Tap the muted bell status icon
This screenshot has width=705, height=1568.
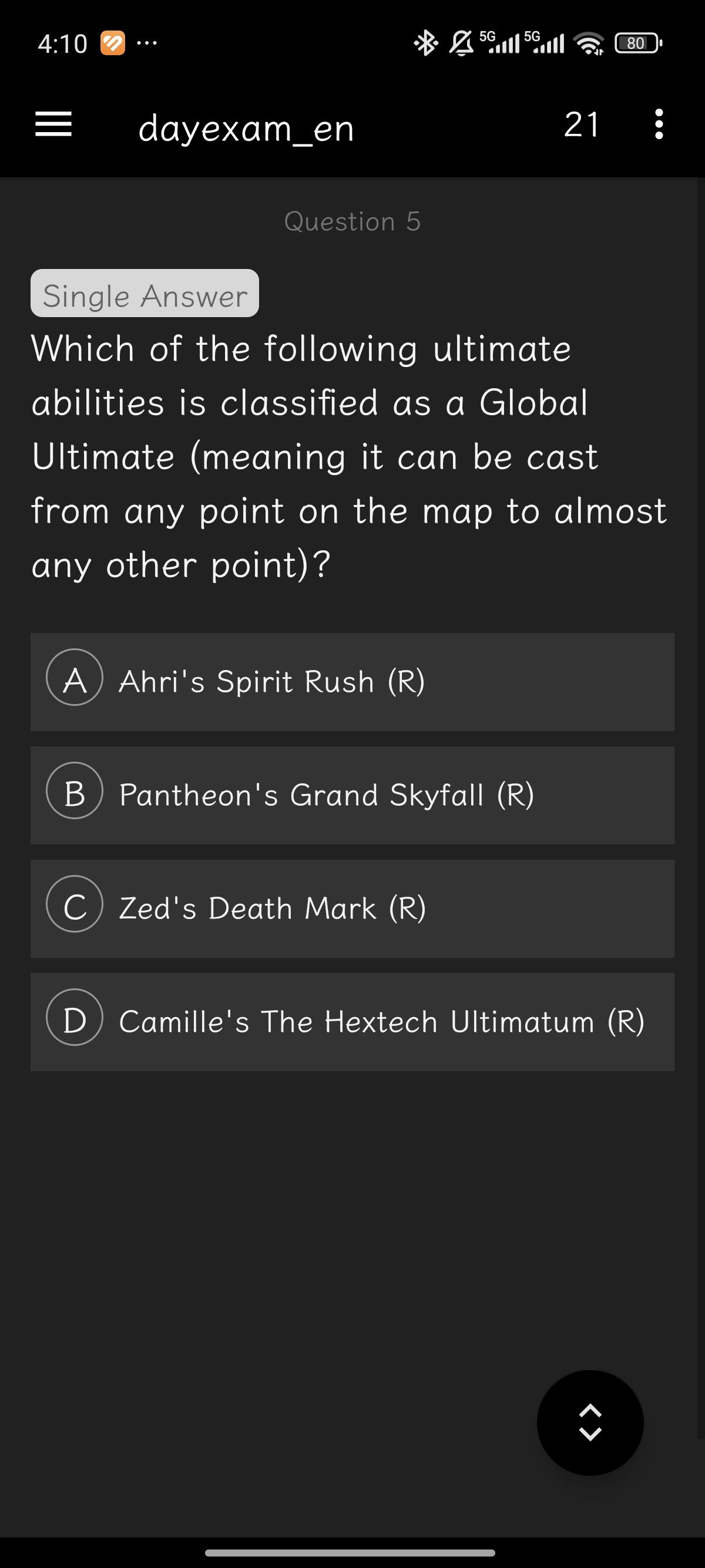[461, 43]
